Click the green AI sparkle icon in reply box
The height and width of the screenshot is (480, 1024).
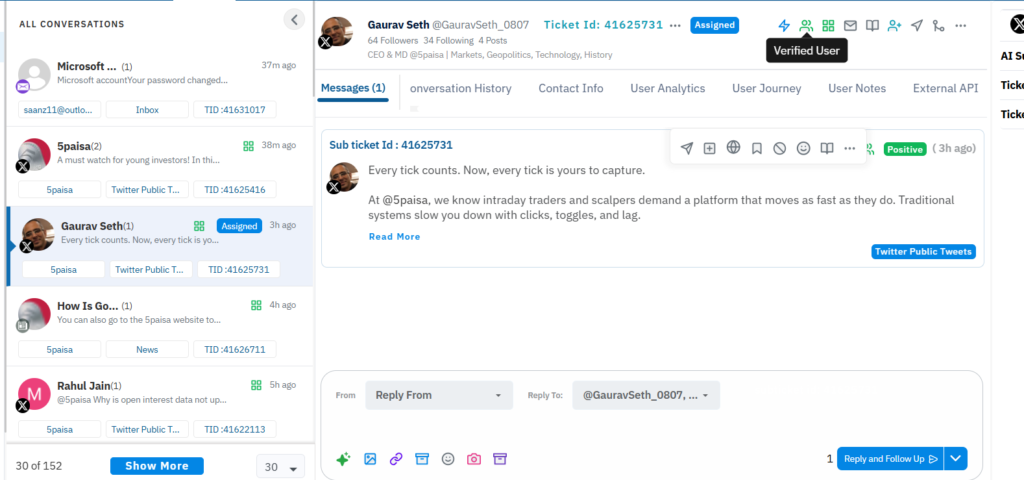(x=343, y=459)
